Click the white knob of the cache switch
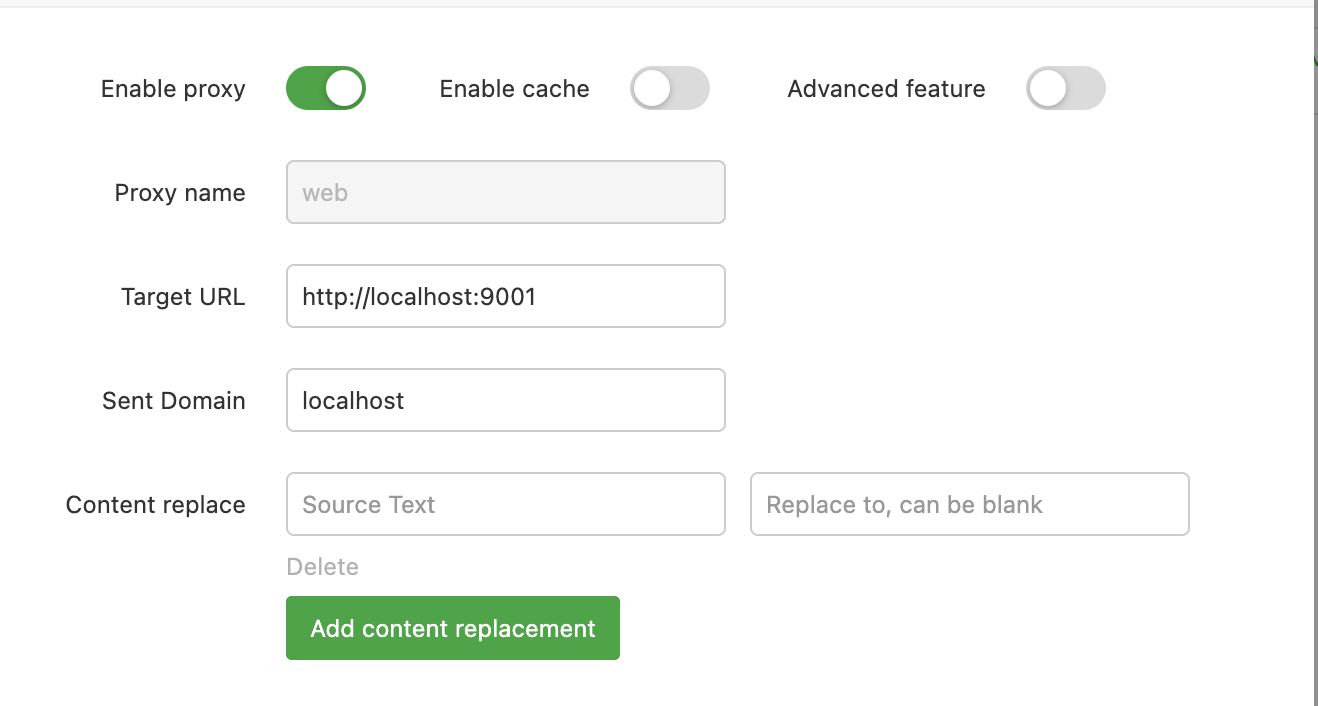 (651, 88)
